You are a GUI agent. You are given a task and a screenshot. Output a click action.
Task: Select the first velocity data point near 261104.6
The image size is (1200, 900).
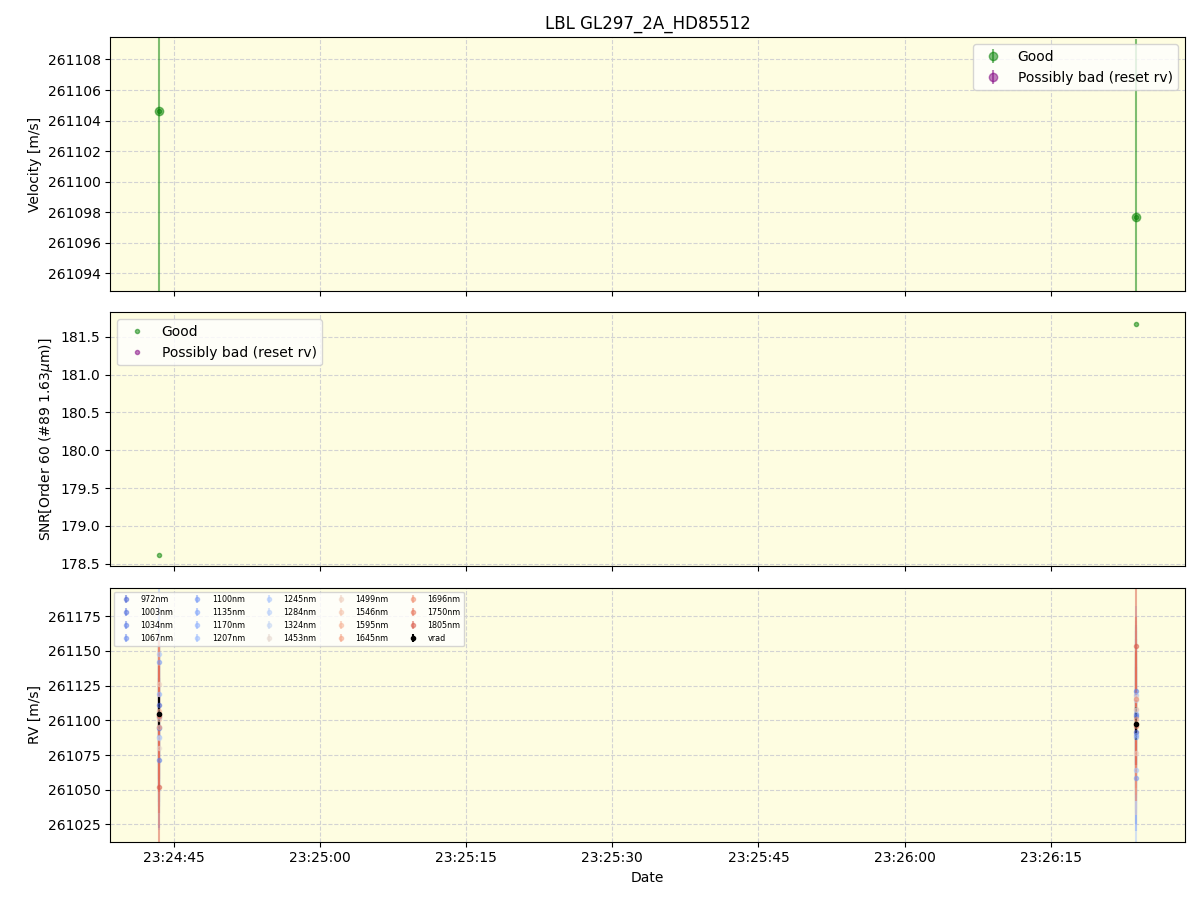[159, 111]
